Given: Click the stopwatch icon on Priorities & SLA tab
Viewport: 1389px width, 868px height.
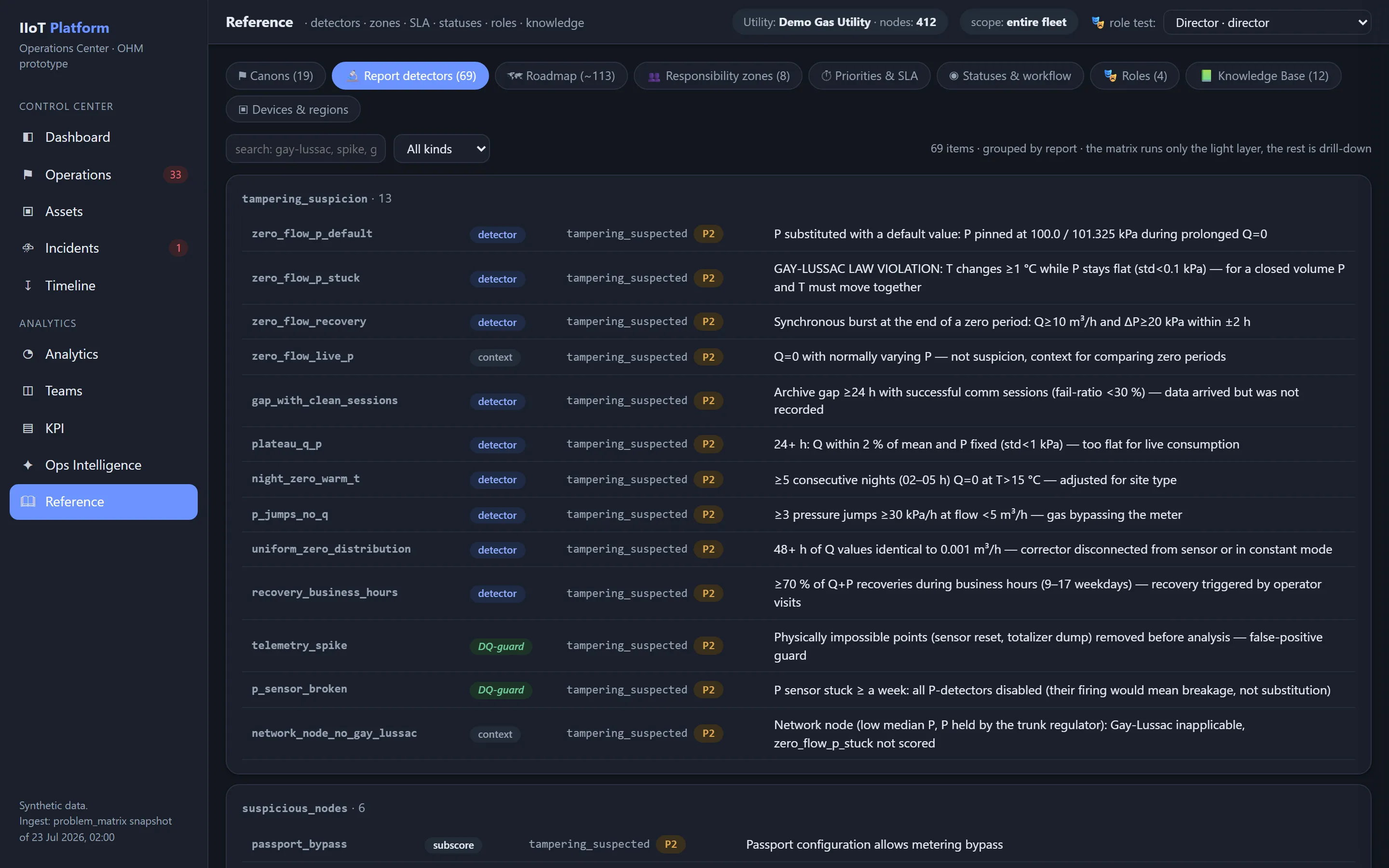Looking at the screenshot, I should coord(826,76).
